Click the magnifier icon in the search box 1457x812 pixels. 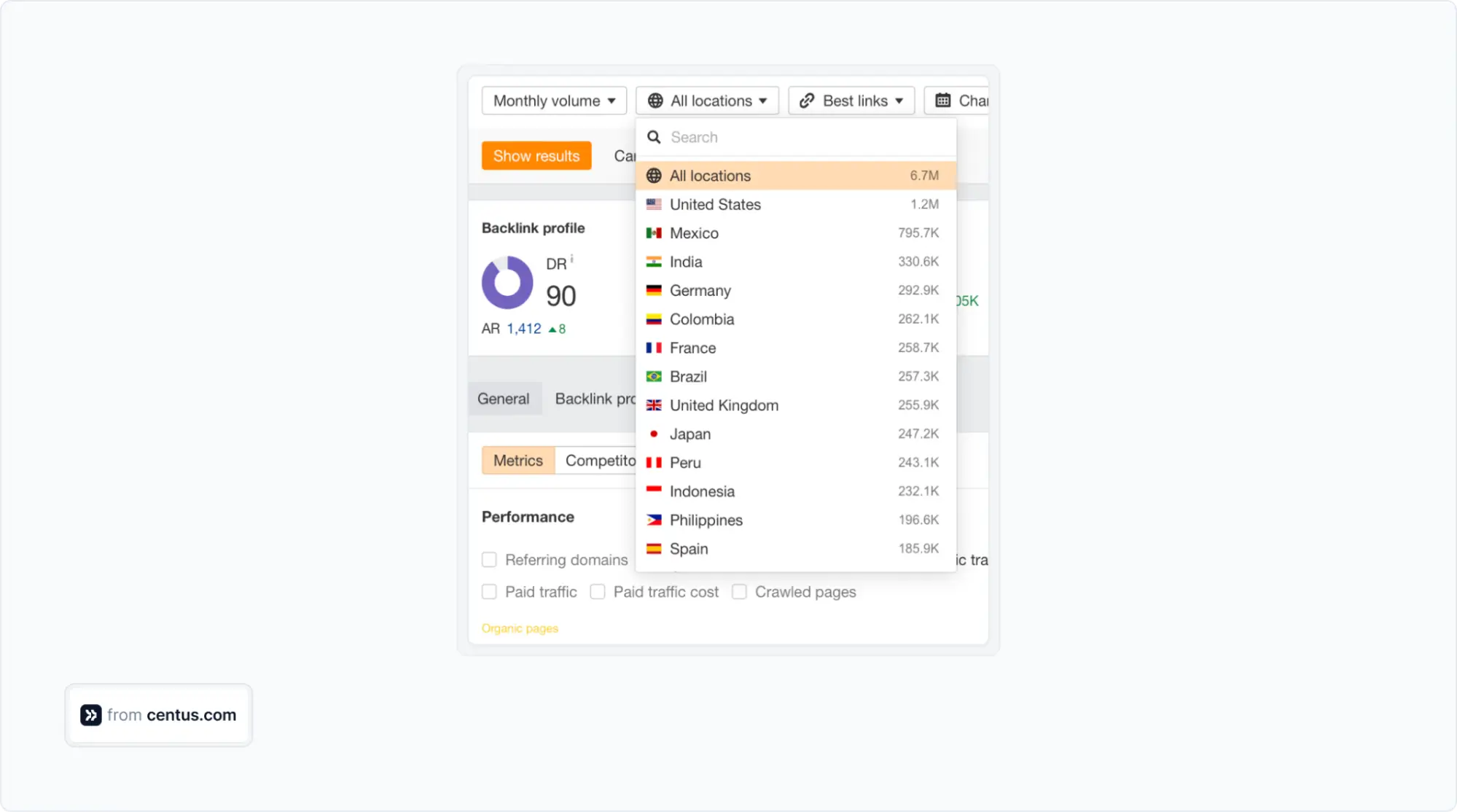pyautogui.click(x=654, y=137)
